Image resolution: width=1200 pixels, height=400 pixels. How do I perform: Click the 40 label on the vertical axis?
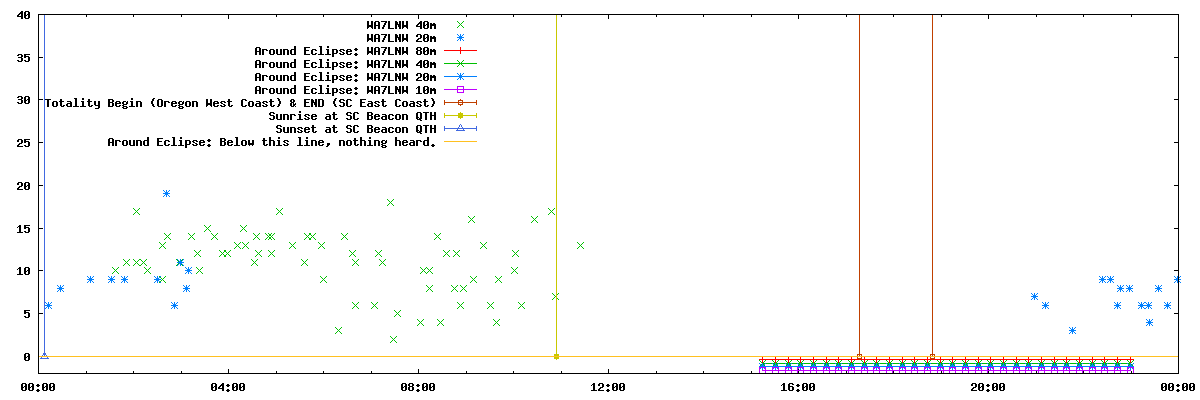(x=24, y=15)
